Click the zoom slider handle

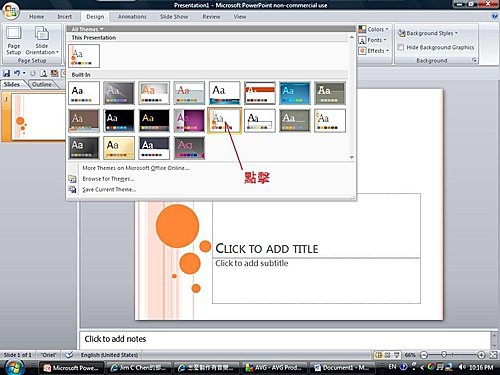click(444, 354)
